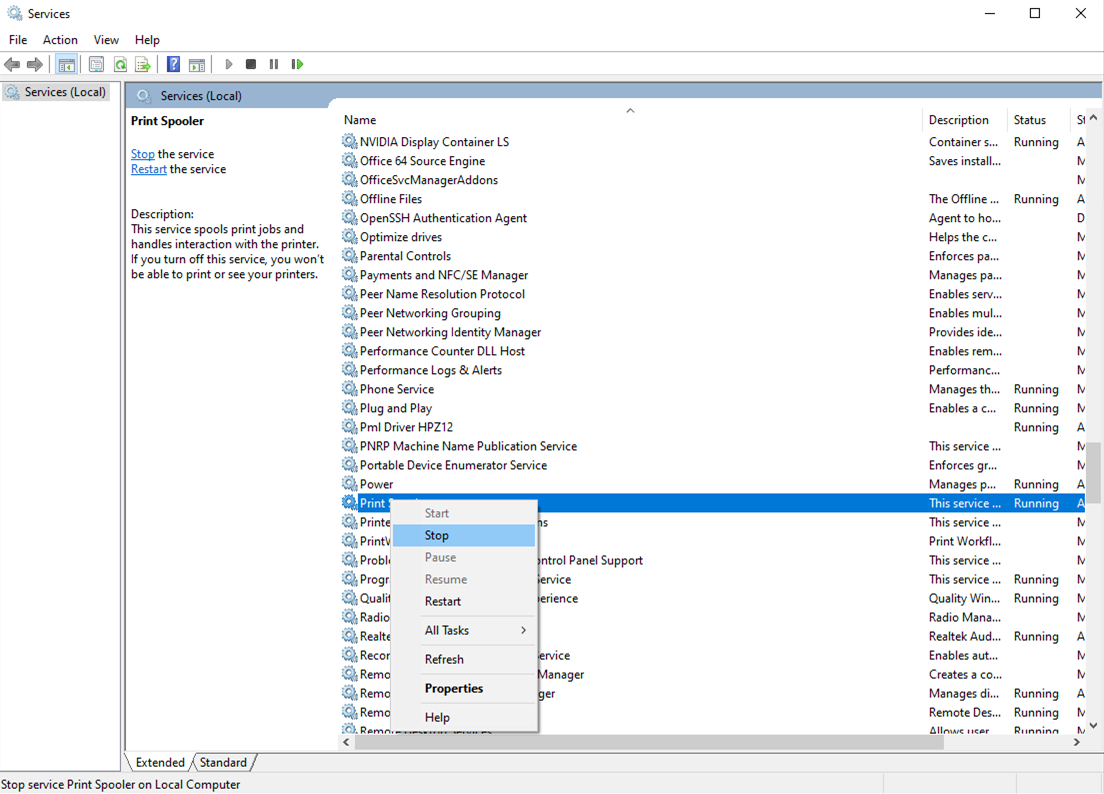Click the Show/Hide Console Tree icon
Viewport: 1104px width, 794px height.
[66, 65]
